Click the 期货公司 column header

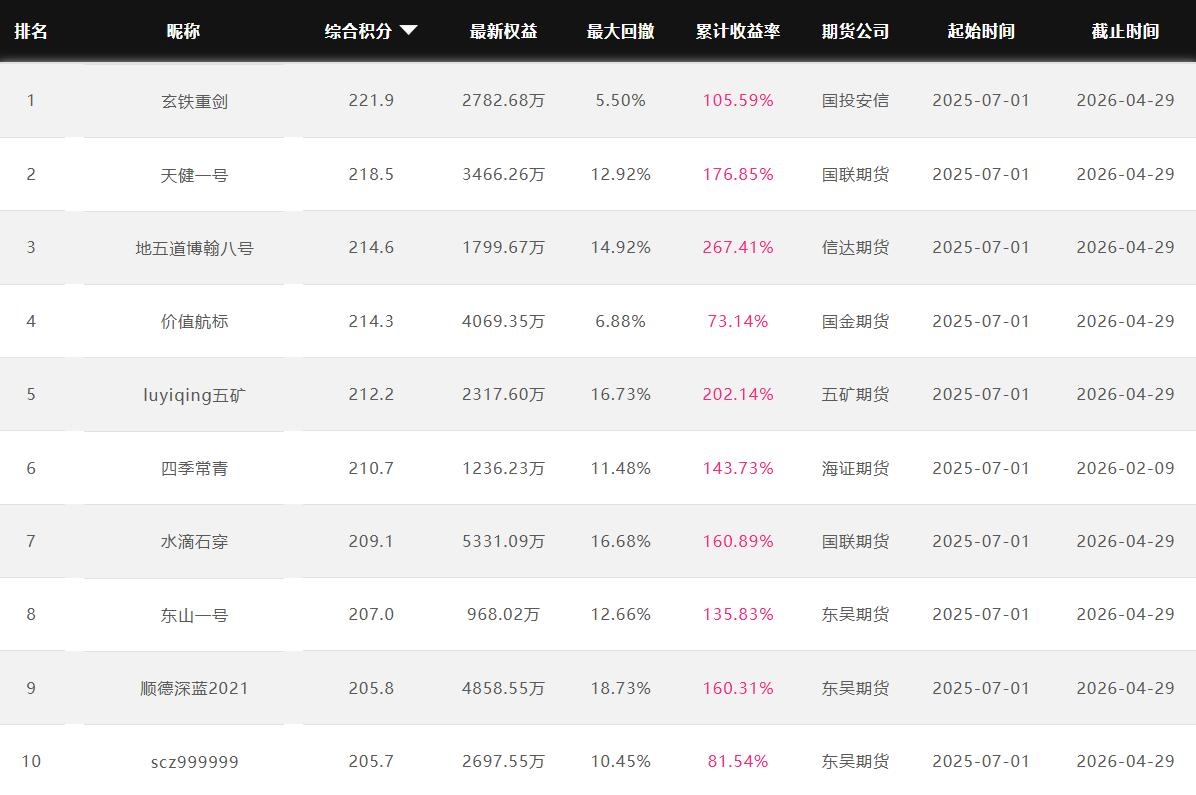coord(855,31)
